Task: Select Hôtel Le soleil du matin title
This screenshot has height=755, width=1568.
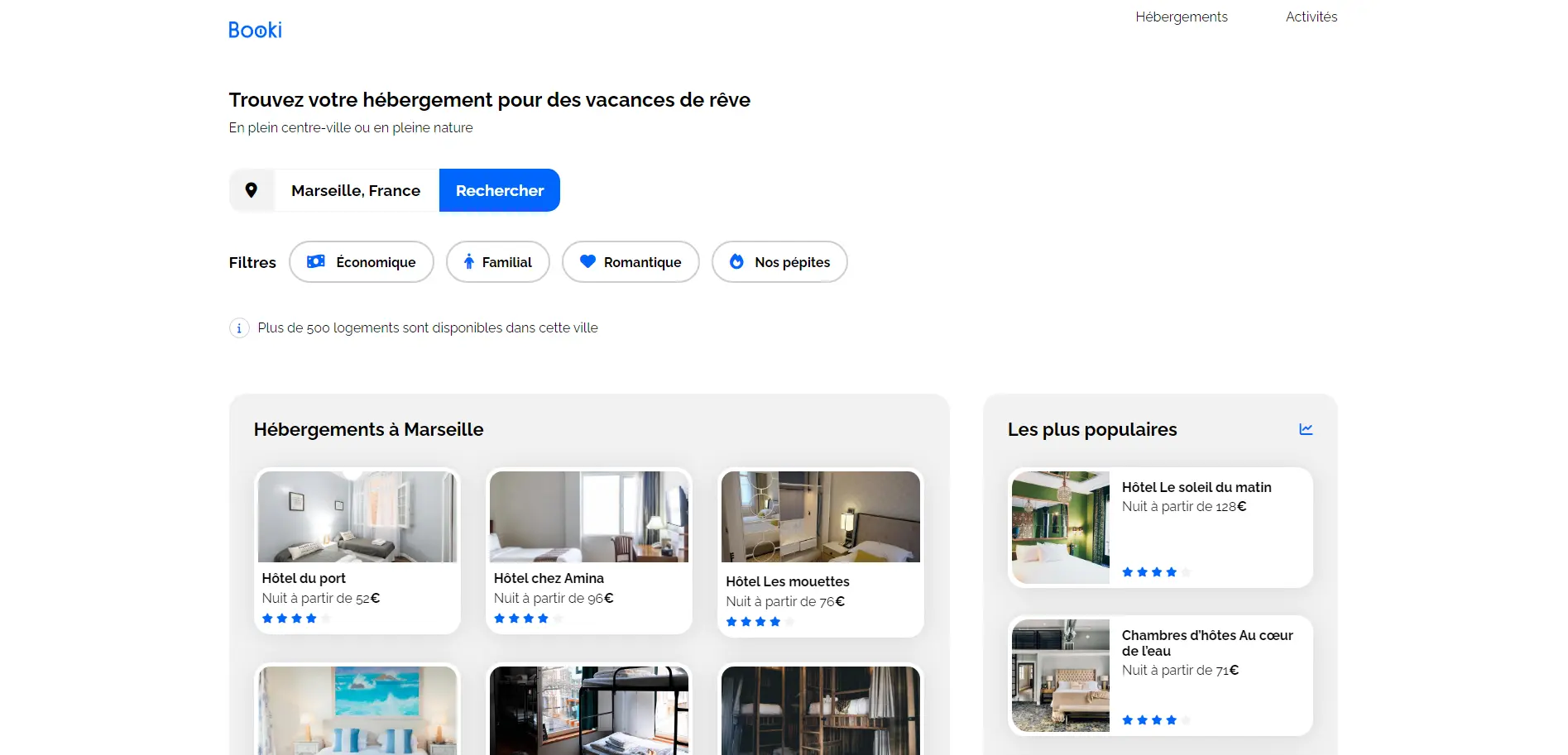Action: [x=1196, y=487]
